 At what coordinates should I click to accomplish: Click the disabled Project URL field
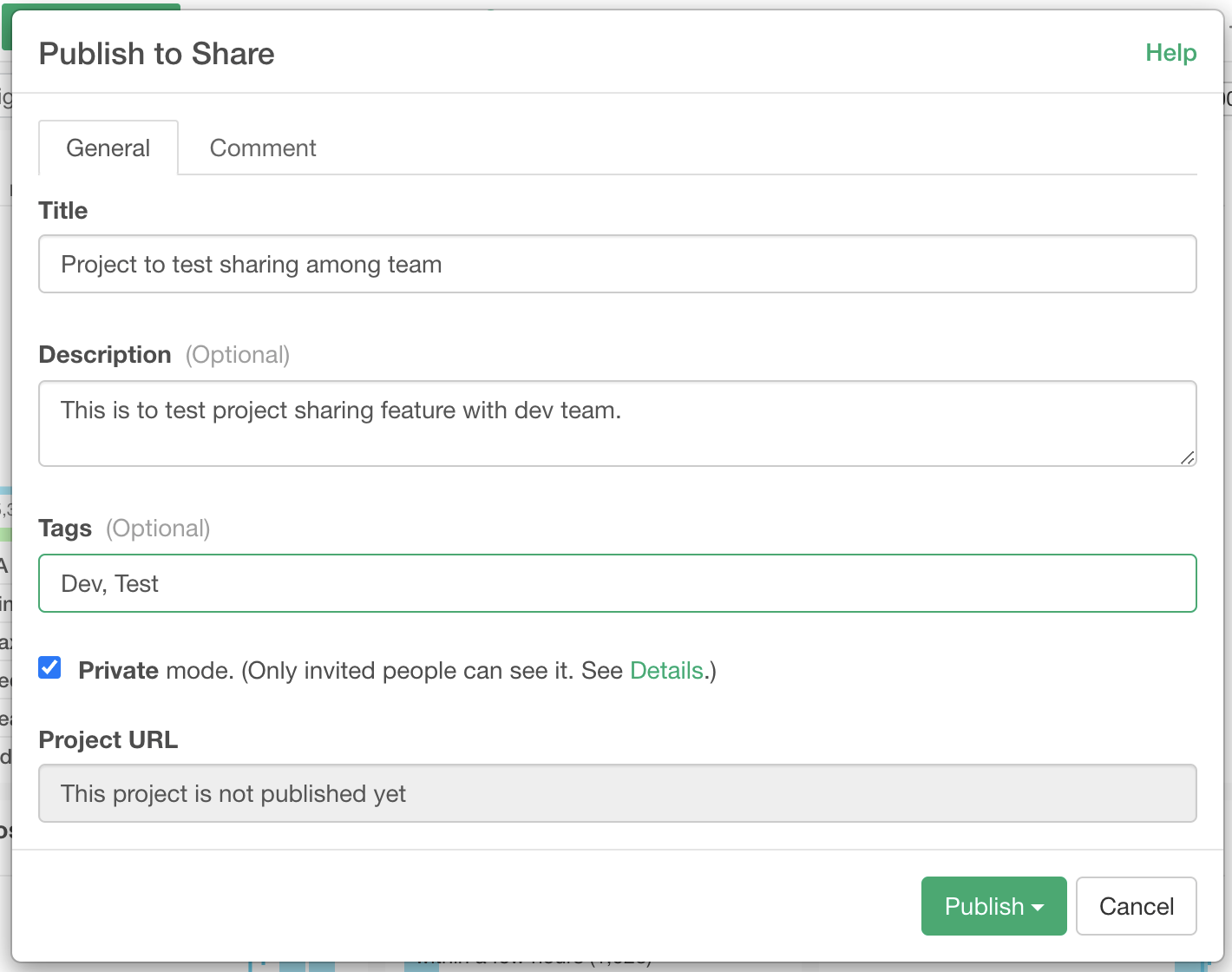click(617, 794)
